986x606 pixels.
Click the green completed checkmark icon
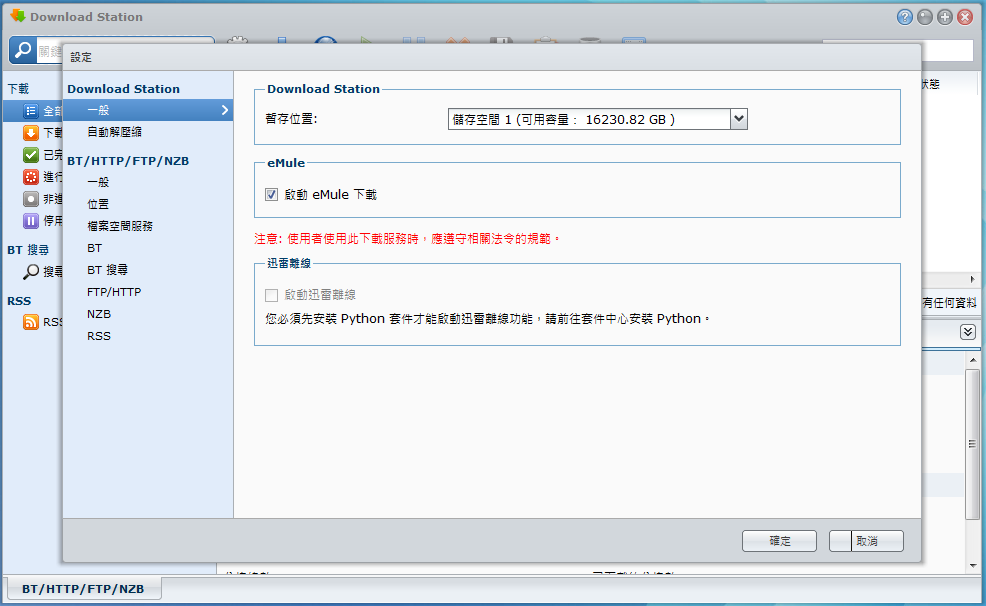(31, 155)
